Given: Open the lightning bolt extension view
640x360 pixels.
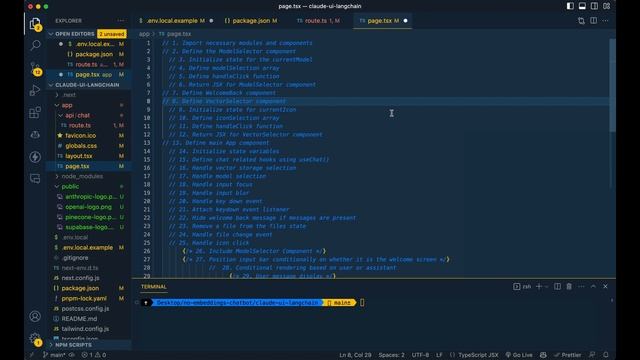Looking at the screenshot, I should click(x=35, y=157).
